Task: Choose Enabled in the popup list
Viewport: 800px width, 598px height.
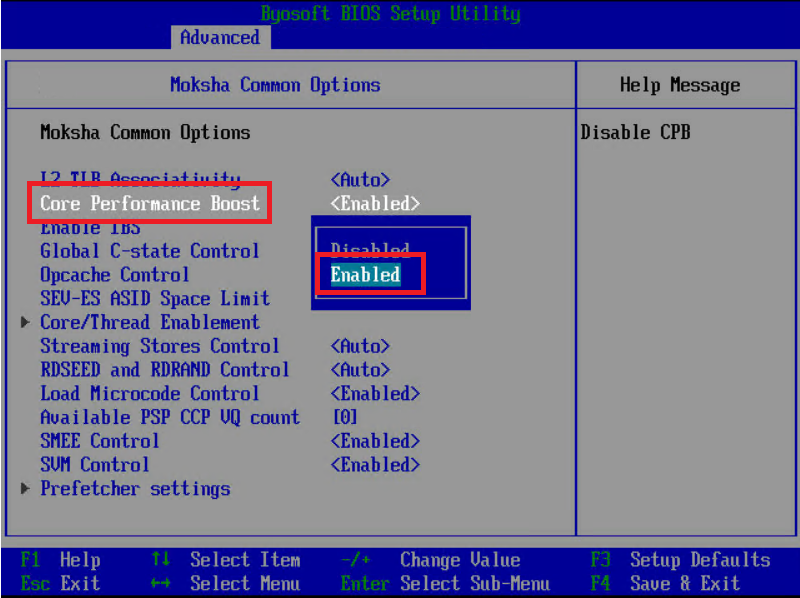Action: [365, 275]
